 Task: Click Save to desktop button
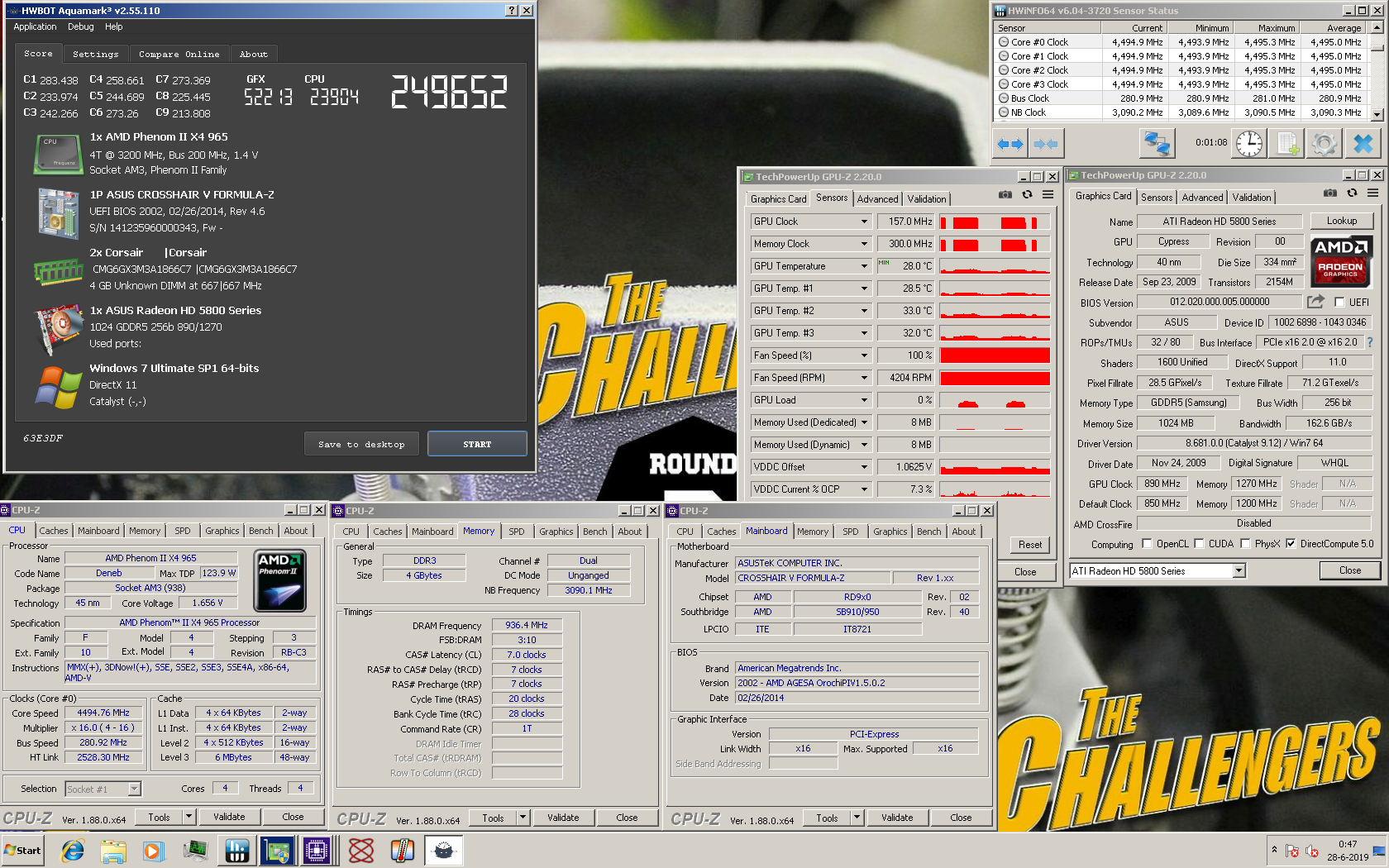pos(361,445)
